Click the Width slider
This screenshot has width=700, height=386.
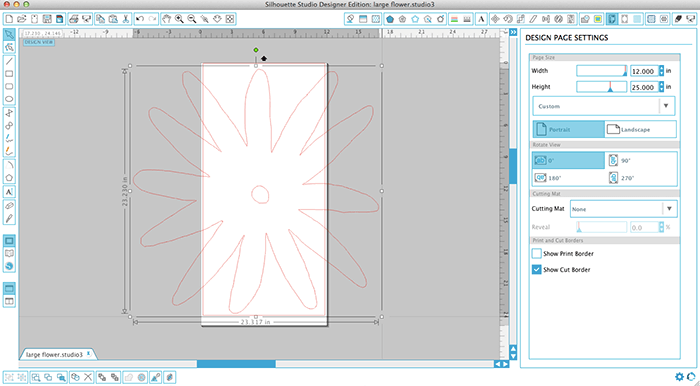point(602,71)
